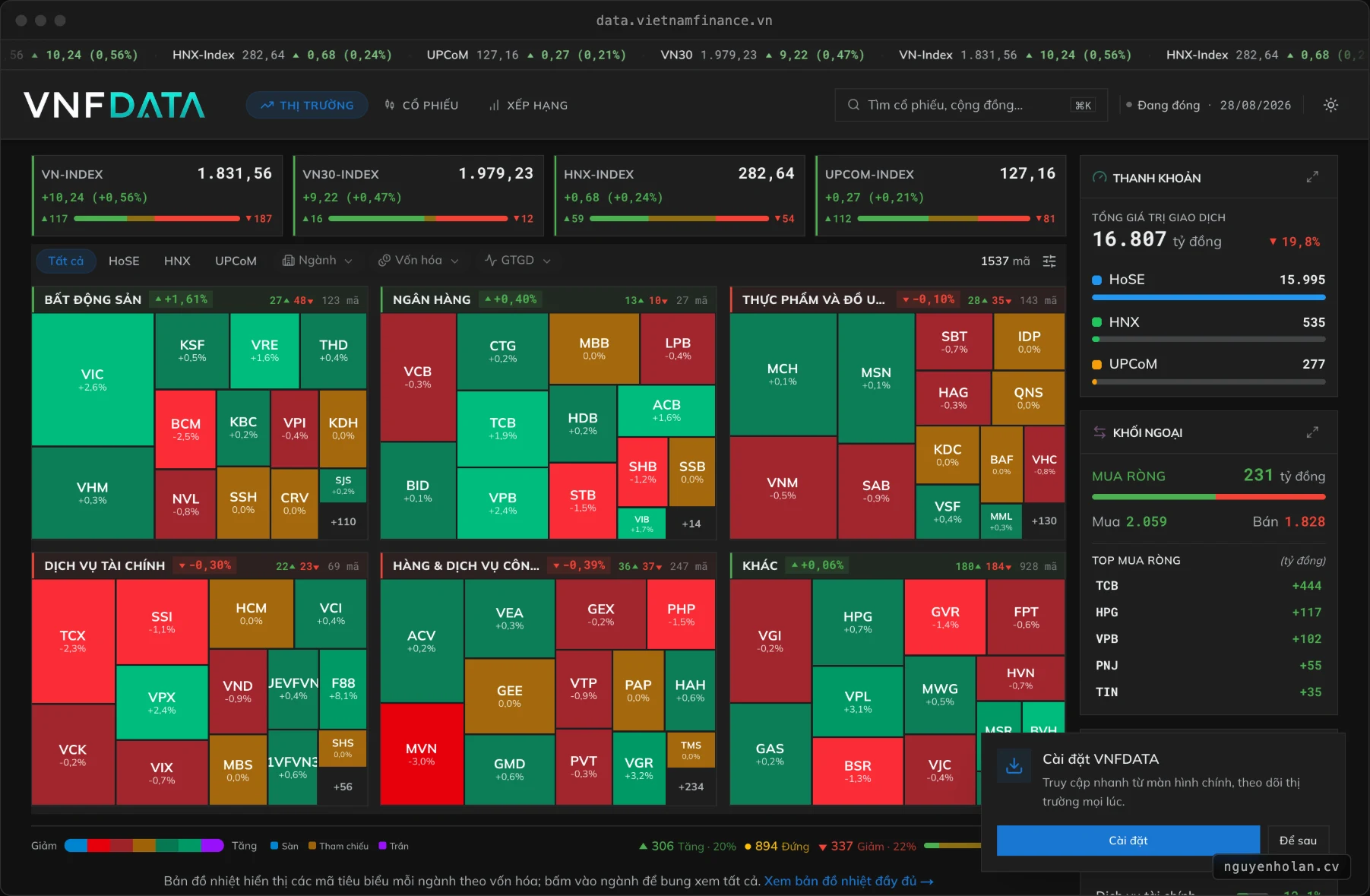The image size is (1370, 896).
Task: Click the Thanh khoản gauge icon
Action: coord(1099,178)
